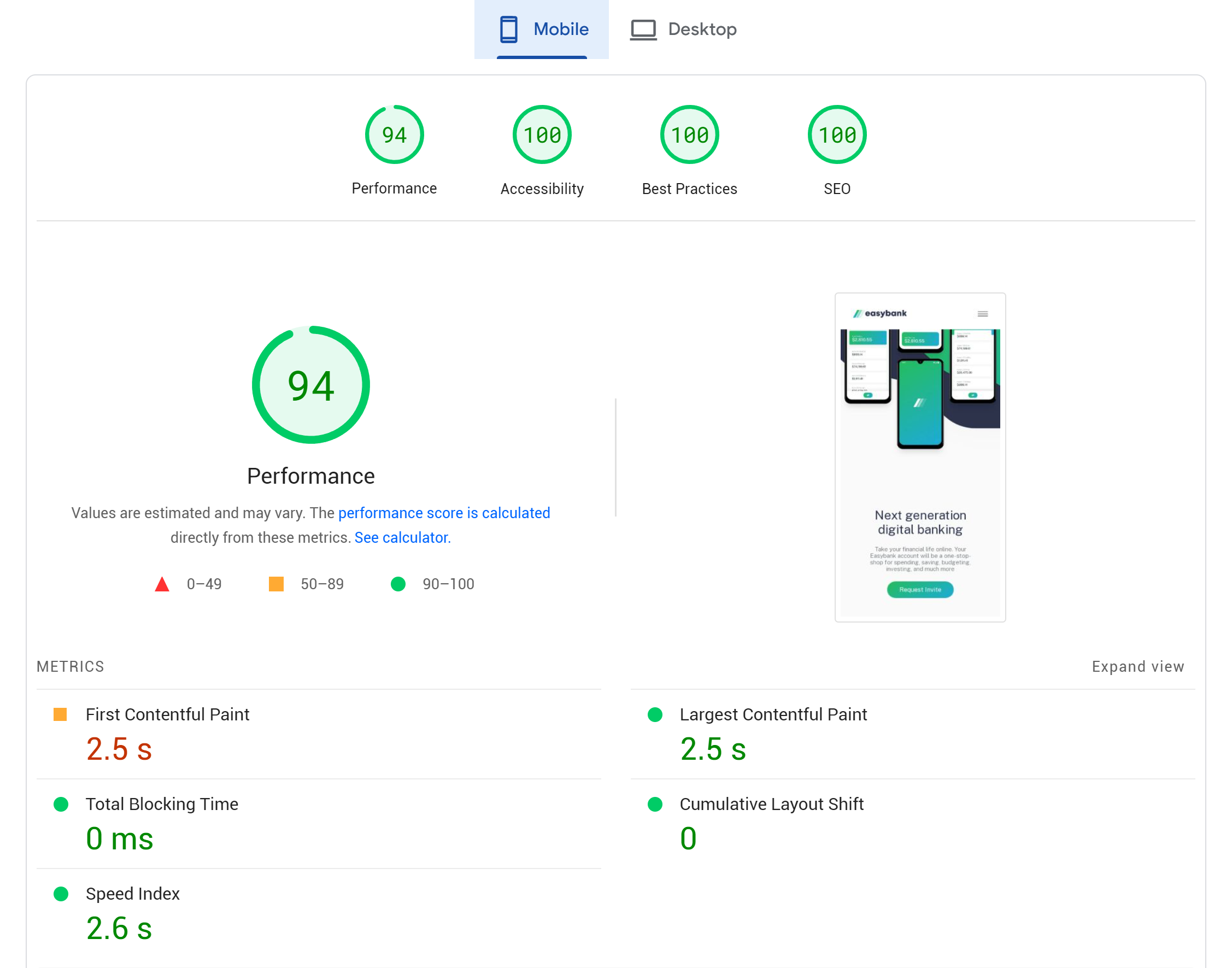The image size is (1232, 968).
Task: Select the Speed Index metric row
Action: [133, 894]
